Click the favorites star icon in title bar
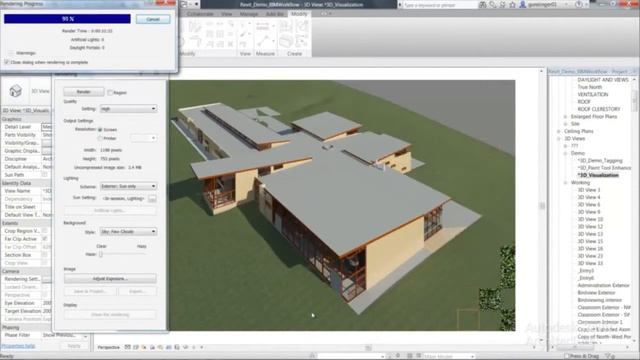Image resolution: width=640 pixels, height=360 pixels. tap(513, 4)
